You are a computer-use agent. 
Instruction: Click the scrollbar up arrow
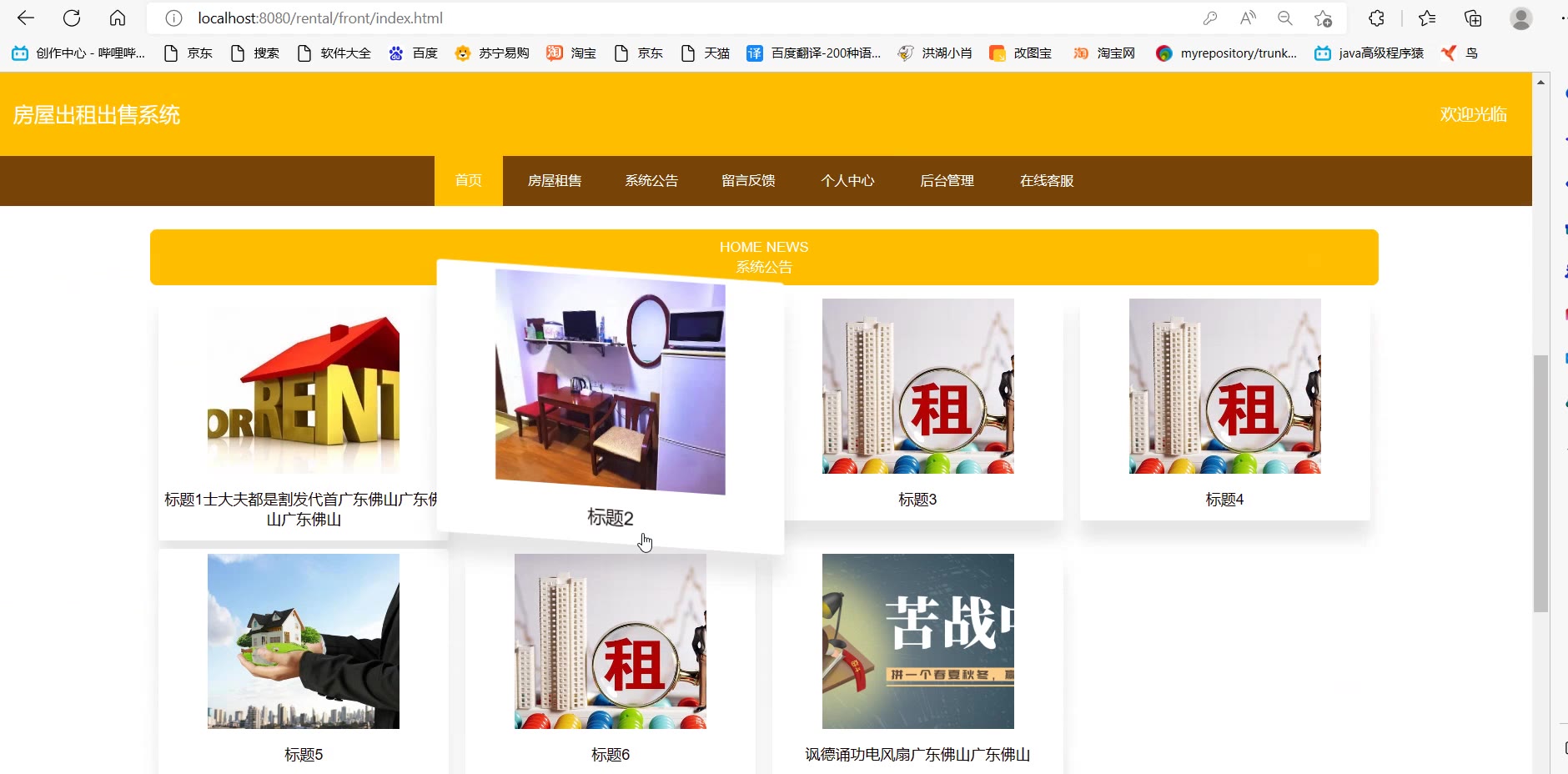[1540, 82]
